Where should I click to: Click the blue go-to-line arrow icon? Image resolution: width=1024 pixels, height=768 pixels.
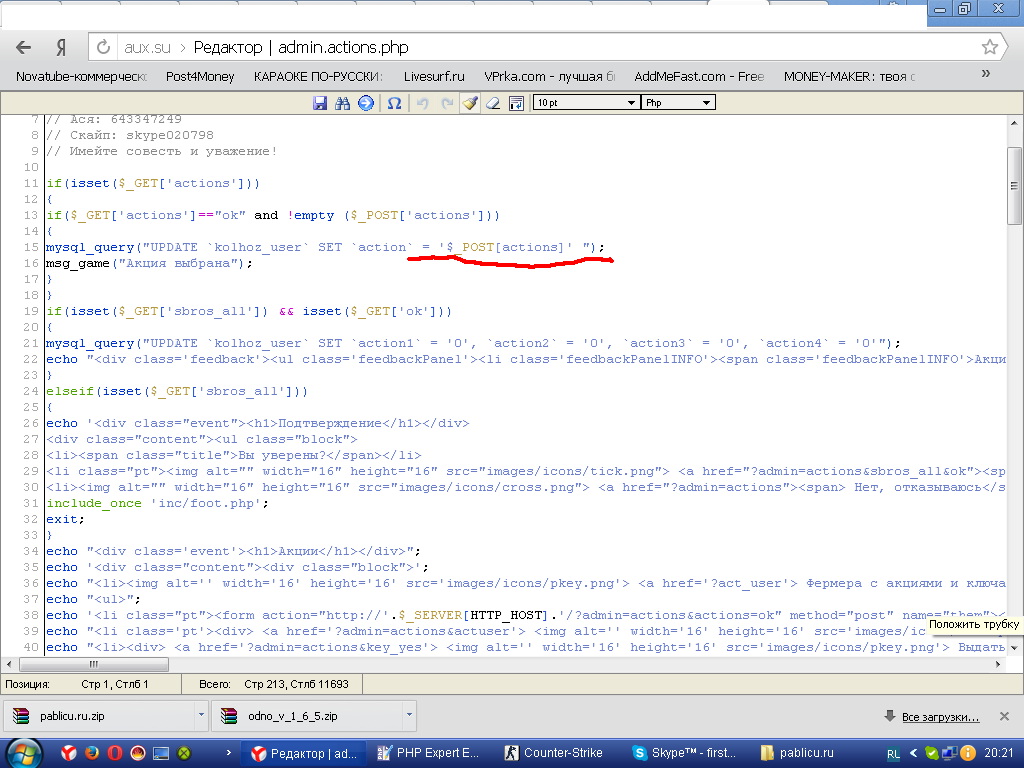coord(366,103)
